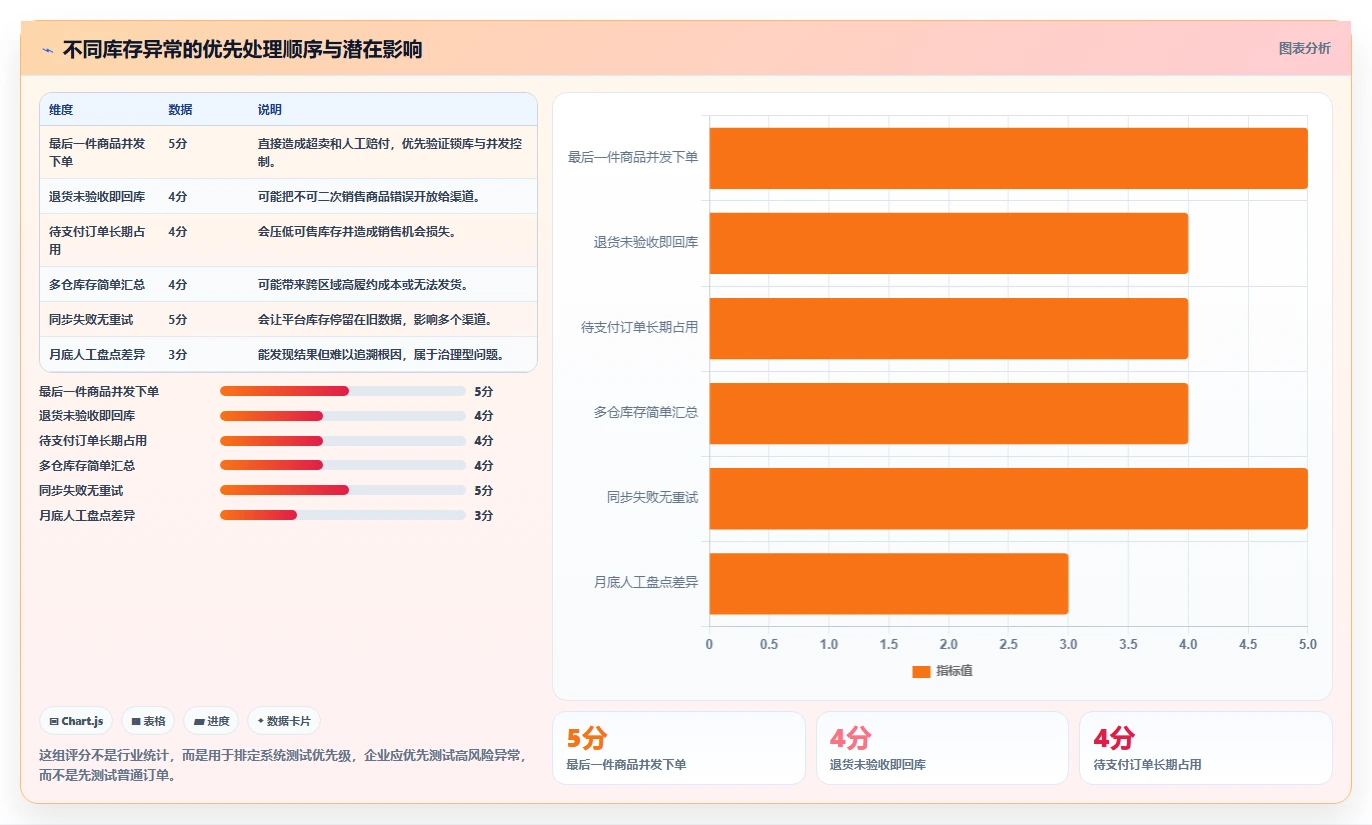The image size is (1372, 825).
Task: Open the 4分 退货未验收即回库 data card
Action: 942,748
